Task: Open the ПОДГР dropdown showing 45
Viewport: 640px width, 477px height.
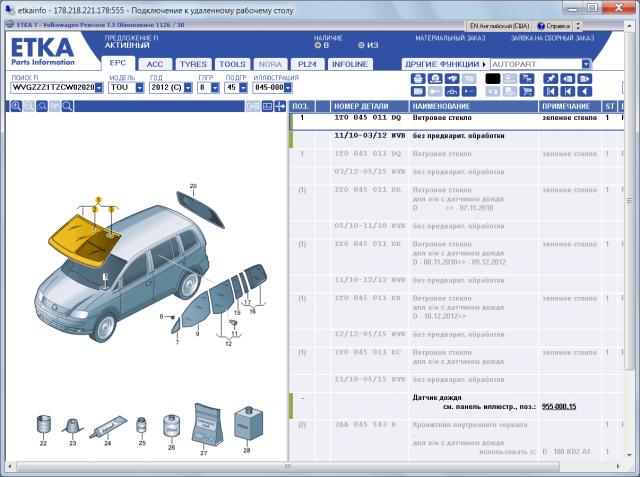Action: [243, 87]
